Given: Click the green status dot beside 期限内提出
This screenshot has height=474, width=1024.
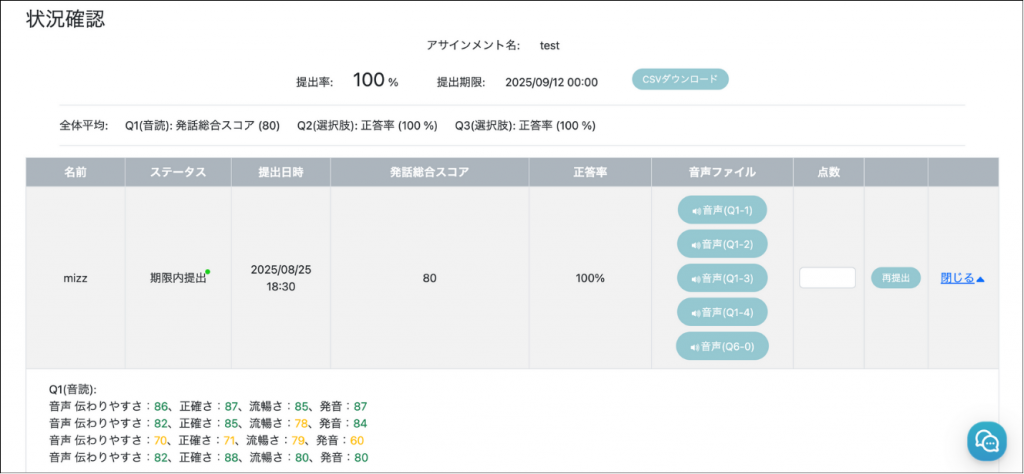Looking at the screenshot, I should [x=207, y=271].
